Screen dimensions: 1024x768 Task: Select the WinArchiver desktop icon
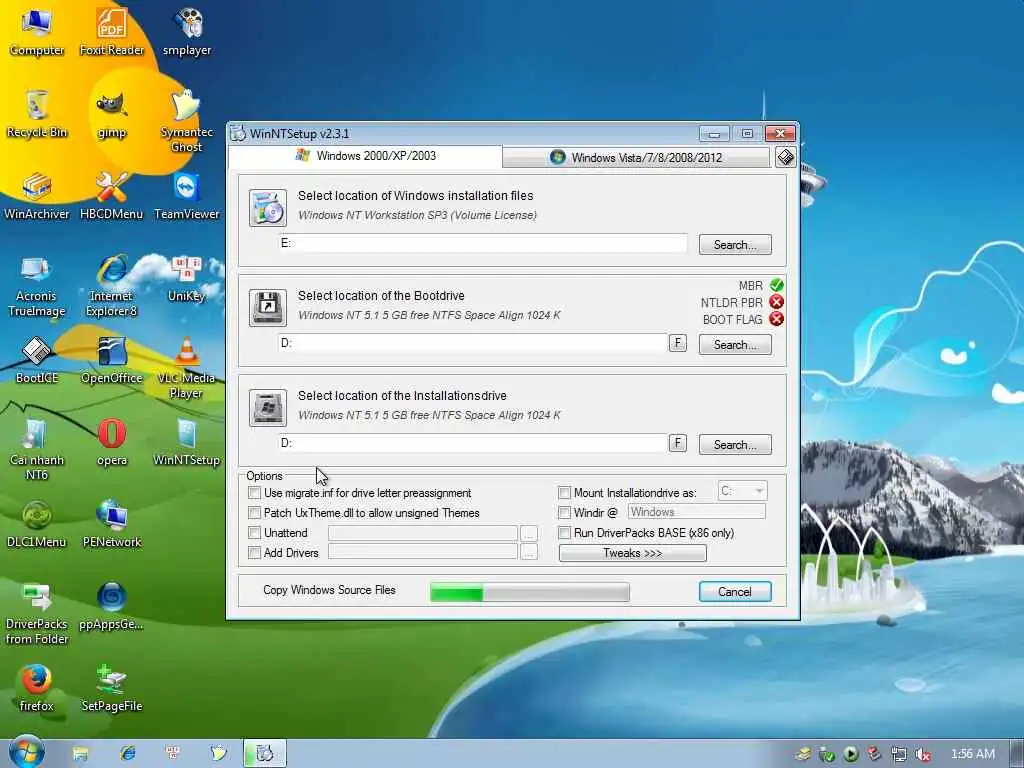click(x=37, y=196)
